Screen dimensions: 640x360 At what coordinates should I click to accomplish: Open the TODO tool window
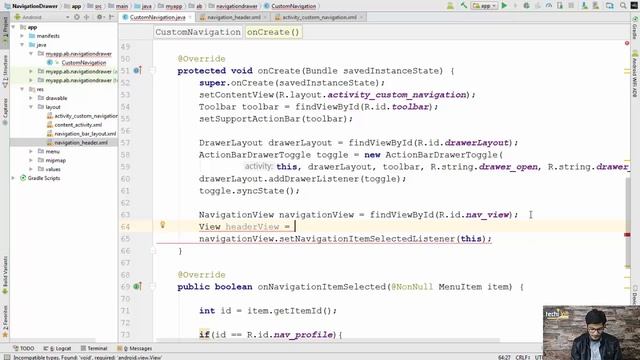coord(23,348)
